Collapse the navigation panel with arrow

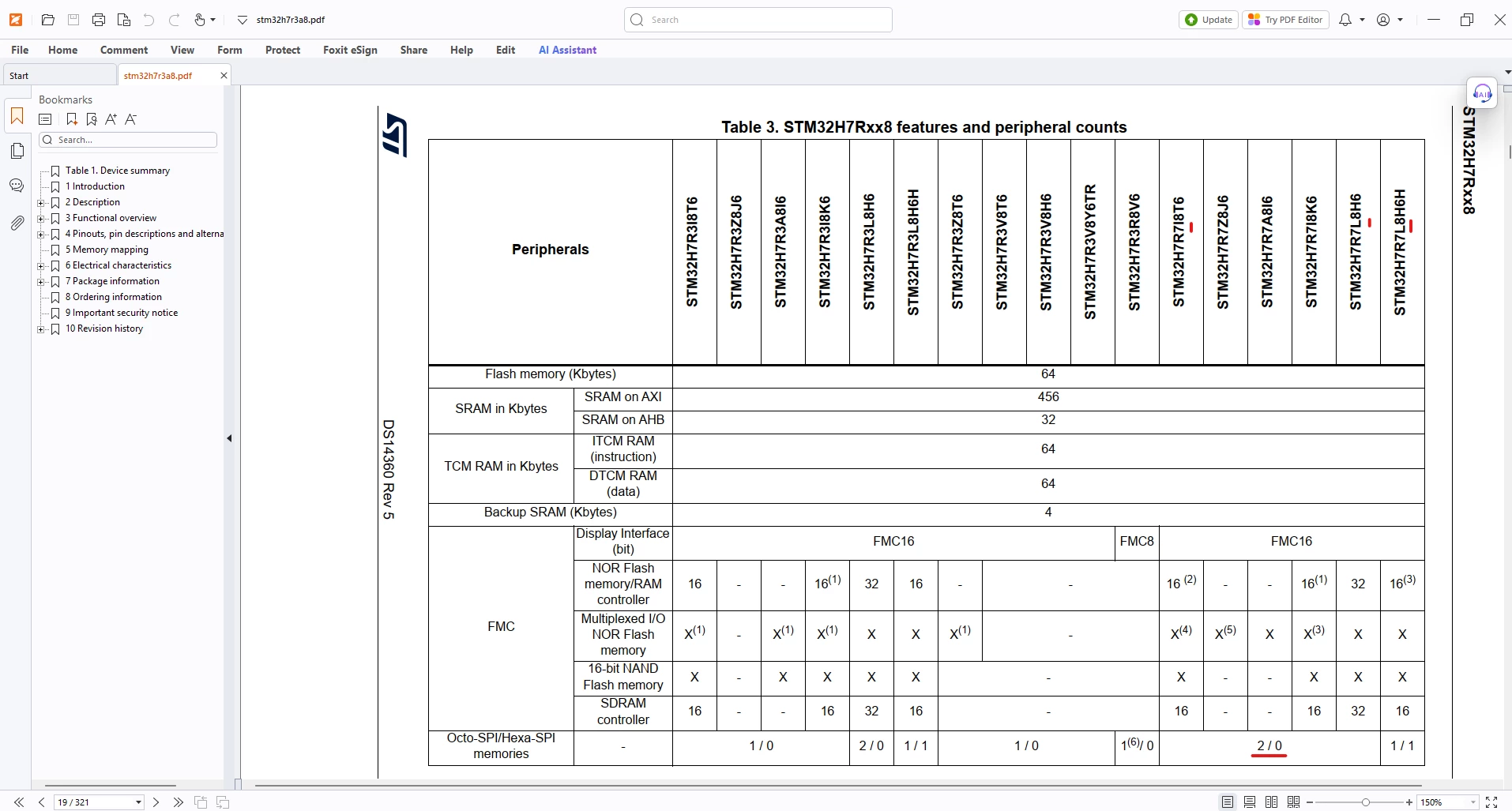[x=229, y=438]
